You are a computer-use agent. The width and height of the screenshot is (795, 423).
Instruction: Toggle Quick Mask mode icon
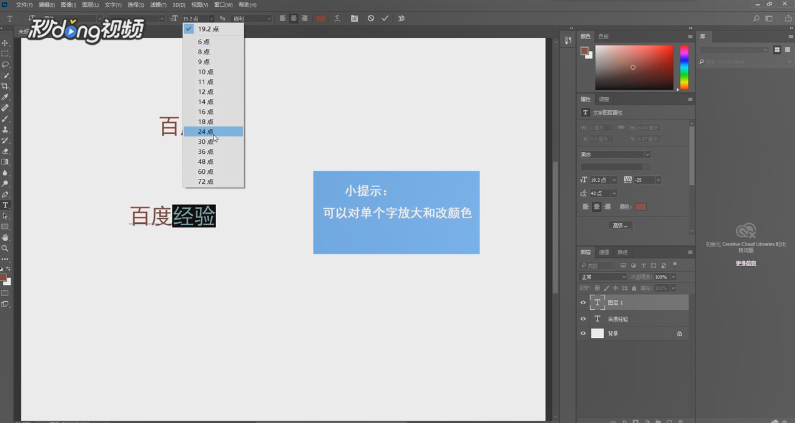pyautogui.click(x=5, y=293)
